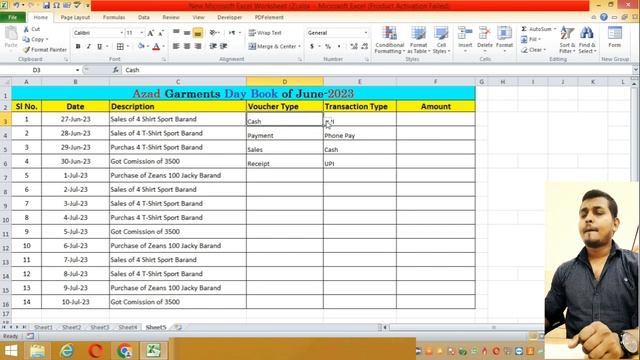This screenshot has height=360, width=640.
Task: Switch to the Data tab
Action: coord(144,17)
